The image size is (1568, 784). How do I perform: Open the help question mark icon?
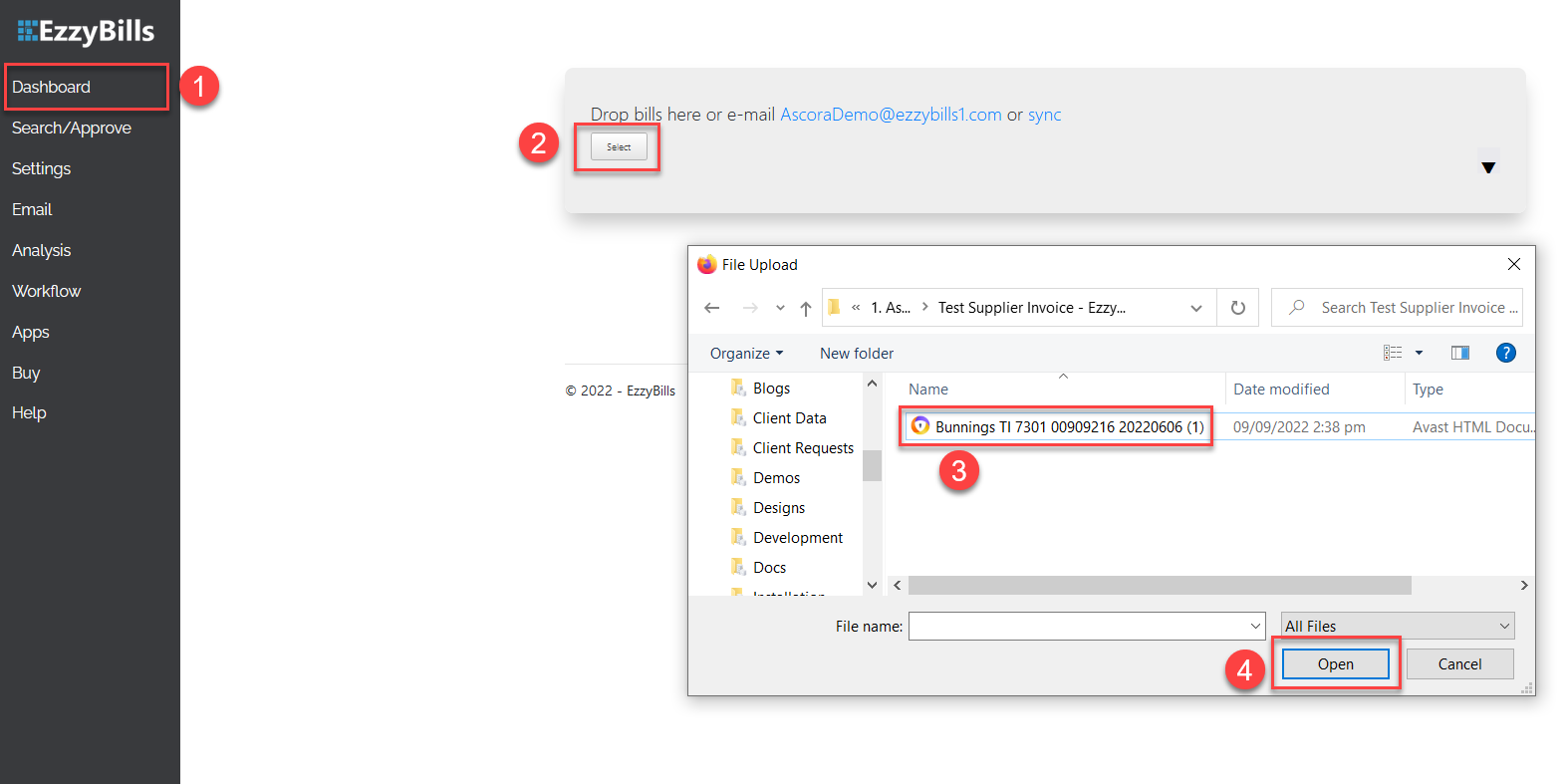1506,353
